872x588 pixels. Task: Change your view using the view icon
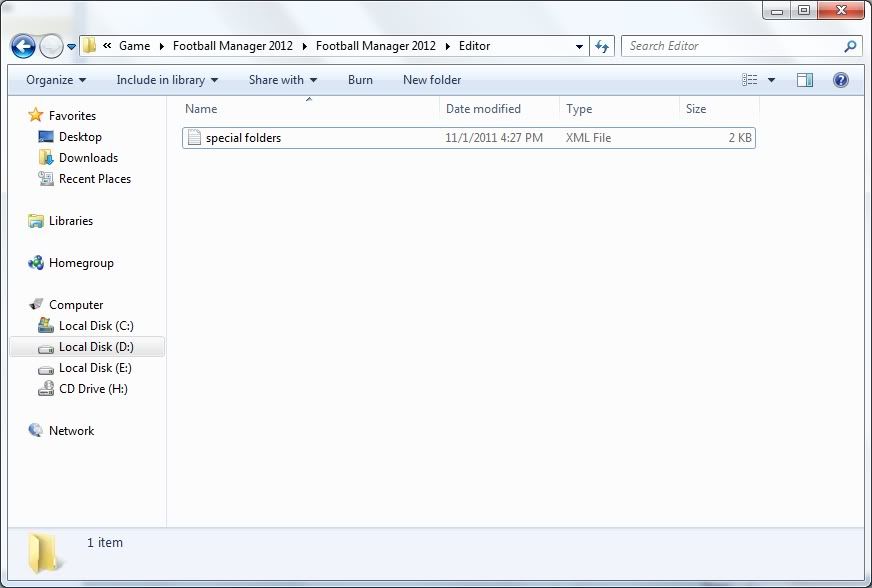pyautogui.click(x=750, y=80)
